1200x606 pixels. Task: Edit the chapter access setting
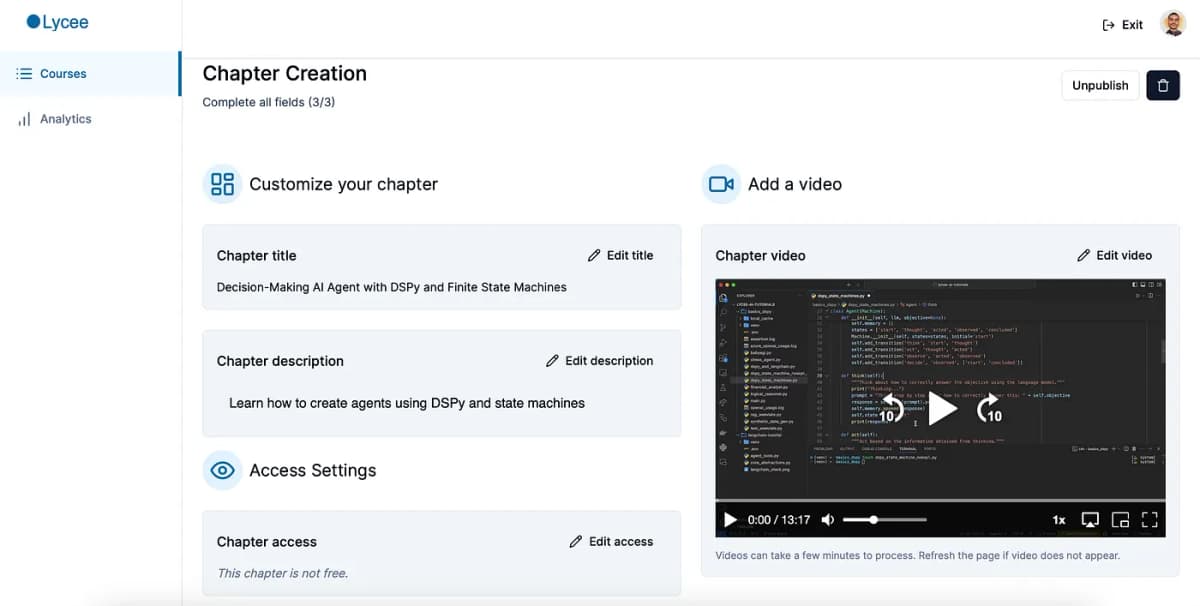tap(611, 541)
